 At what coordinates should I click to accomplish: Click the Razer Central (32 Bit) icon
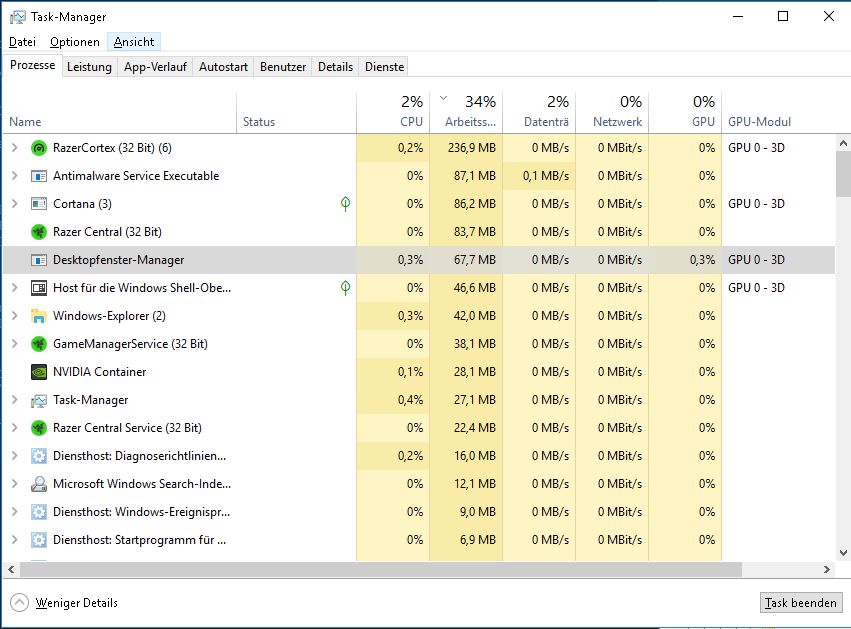point(39,232)
